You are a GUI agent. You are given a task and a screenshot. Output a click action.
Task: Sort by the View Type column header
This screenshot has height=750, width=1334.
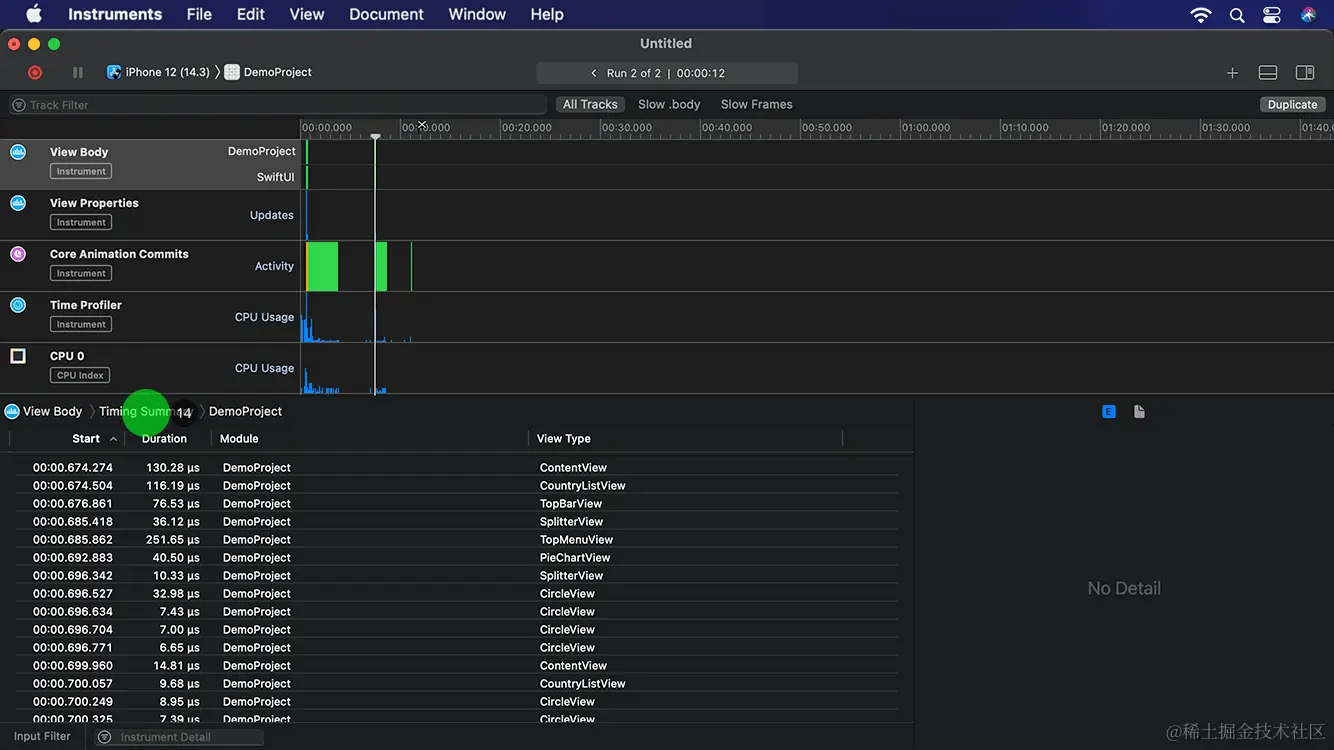pyautogui.click(x=564, y=438)
